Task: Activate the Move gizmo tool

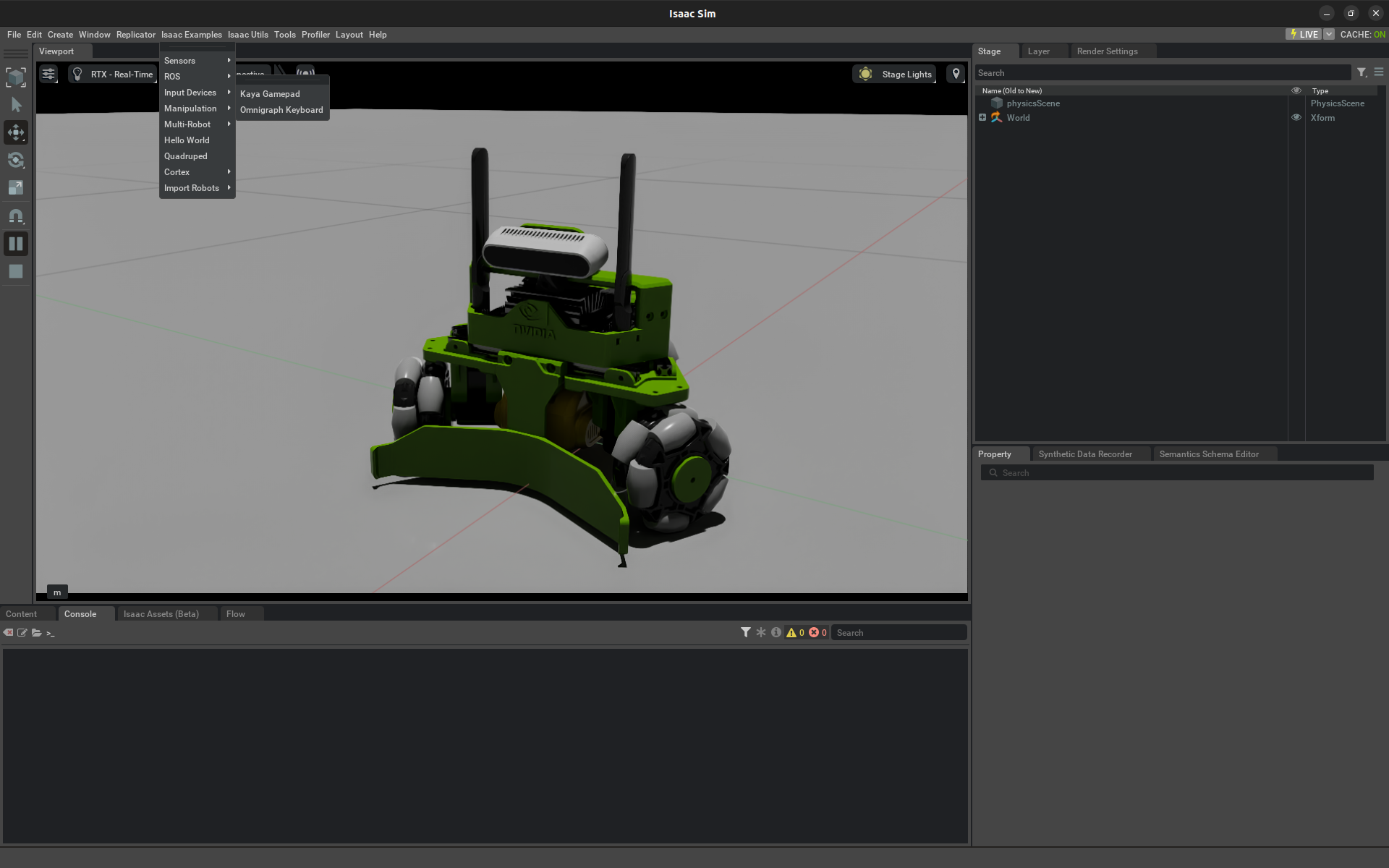Action: [x=16, y=132]
